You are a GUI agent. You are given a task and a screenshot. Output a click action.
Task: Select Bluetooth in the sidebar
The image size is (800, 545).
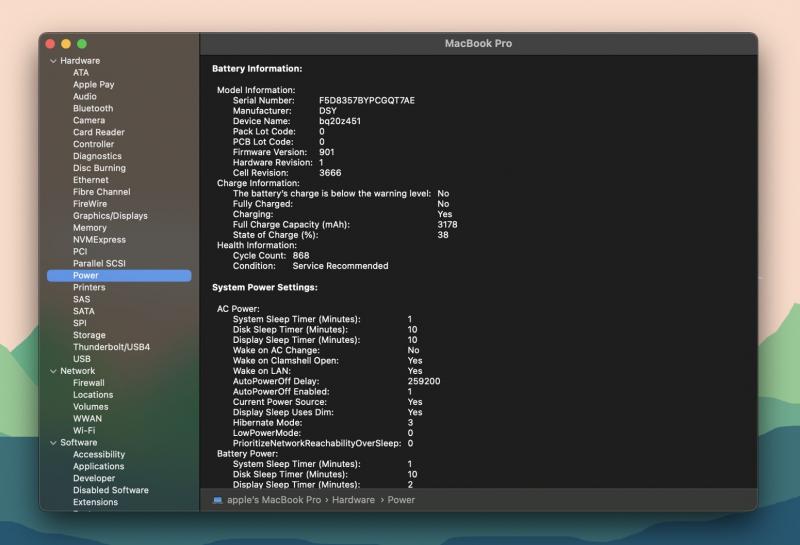tap(93, 108)
